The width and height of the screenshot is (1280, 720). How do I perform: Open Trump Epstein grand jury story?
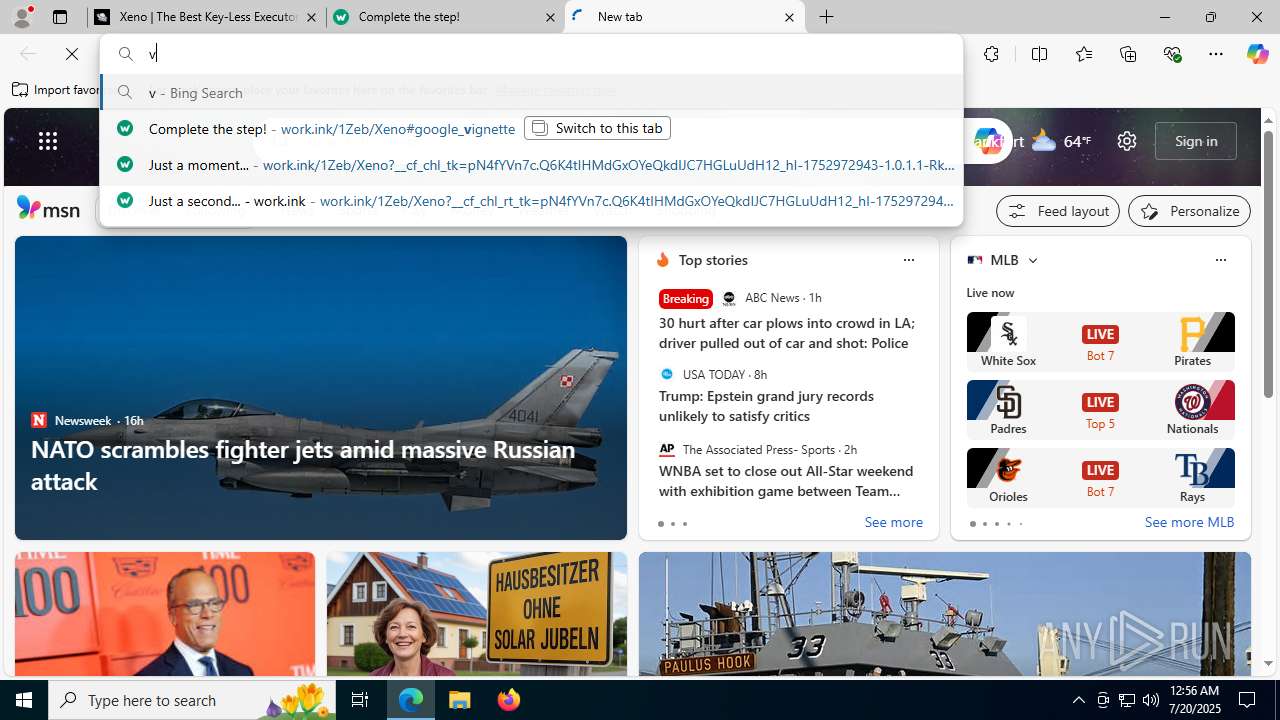click(x=766, y=406)
